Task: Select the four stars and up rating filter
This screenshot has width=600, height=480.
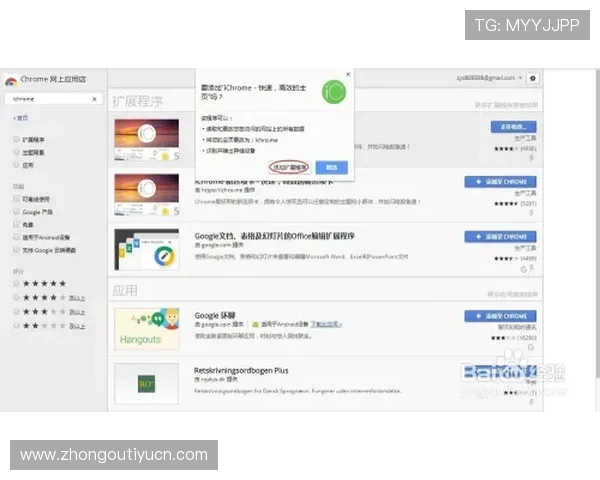Action: click(16, 297)
